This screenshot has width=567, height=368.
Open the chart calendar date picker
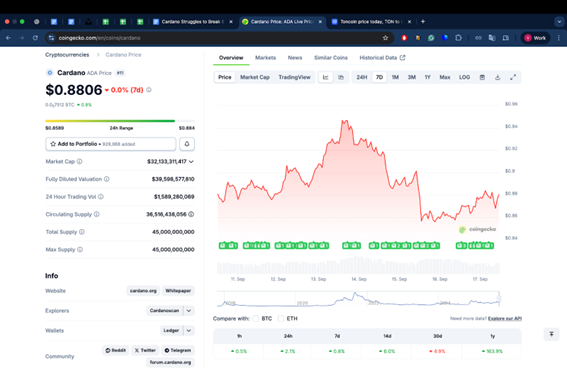coord(482,77)
